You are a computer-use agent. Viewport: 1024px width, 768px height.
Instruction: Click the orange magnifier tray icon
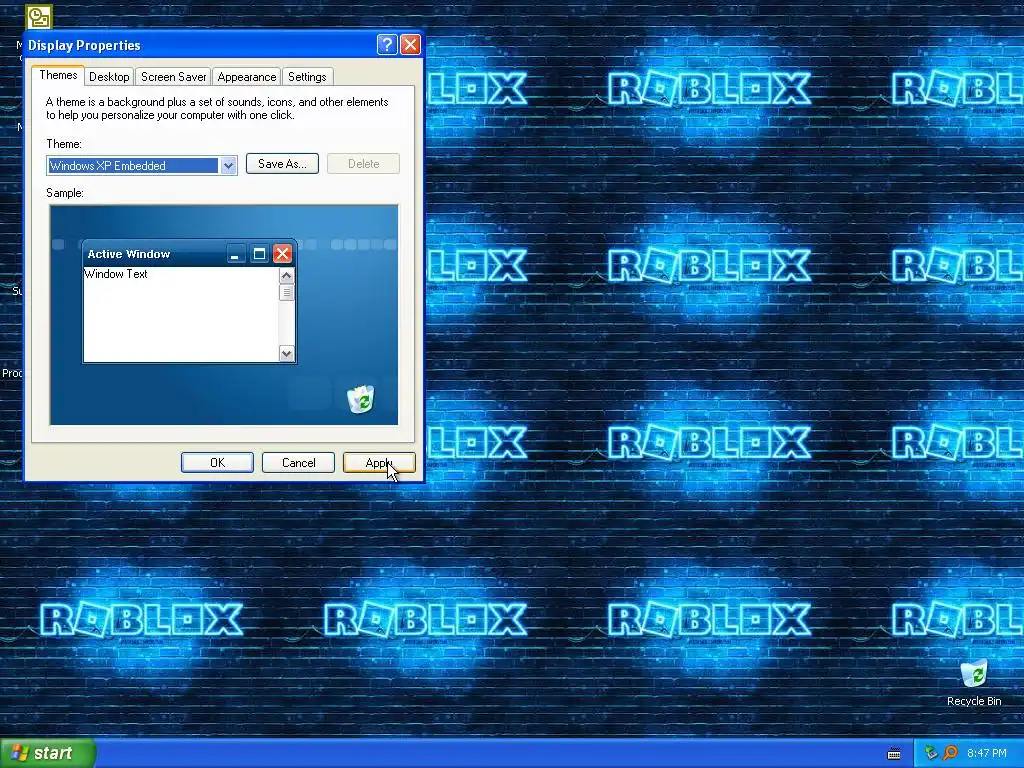click(x=950, y=754)
